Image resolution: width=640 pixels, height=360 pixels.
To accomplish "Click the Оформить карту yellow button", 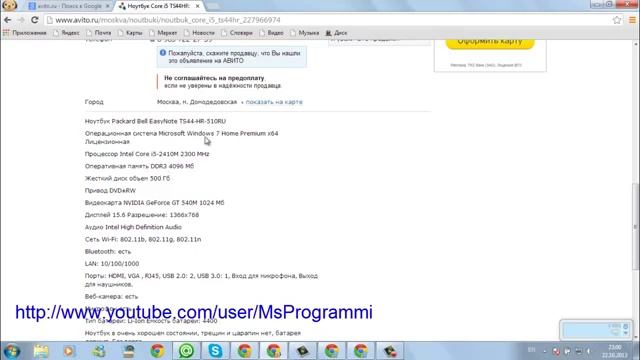I will pos(490,42).
